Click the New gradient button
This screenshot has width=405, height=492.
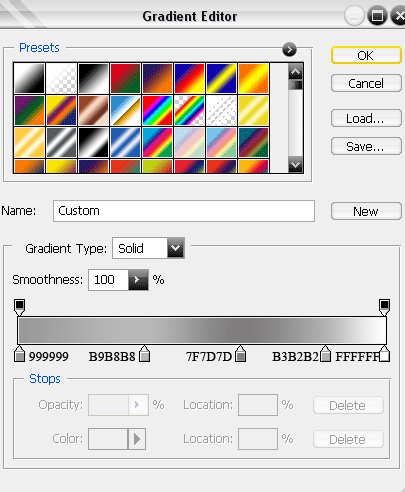click(366, 211)
